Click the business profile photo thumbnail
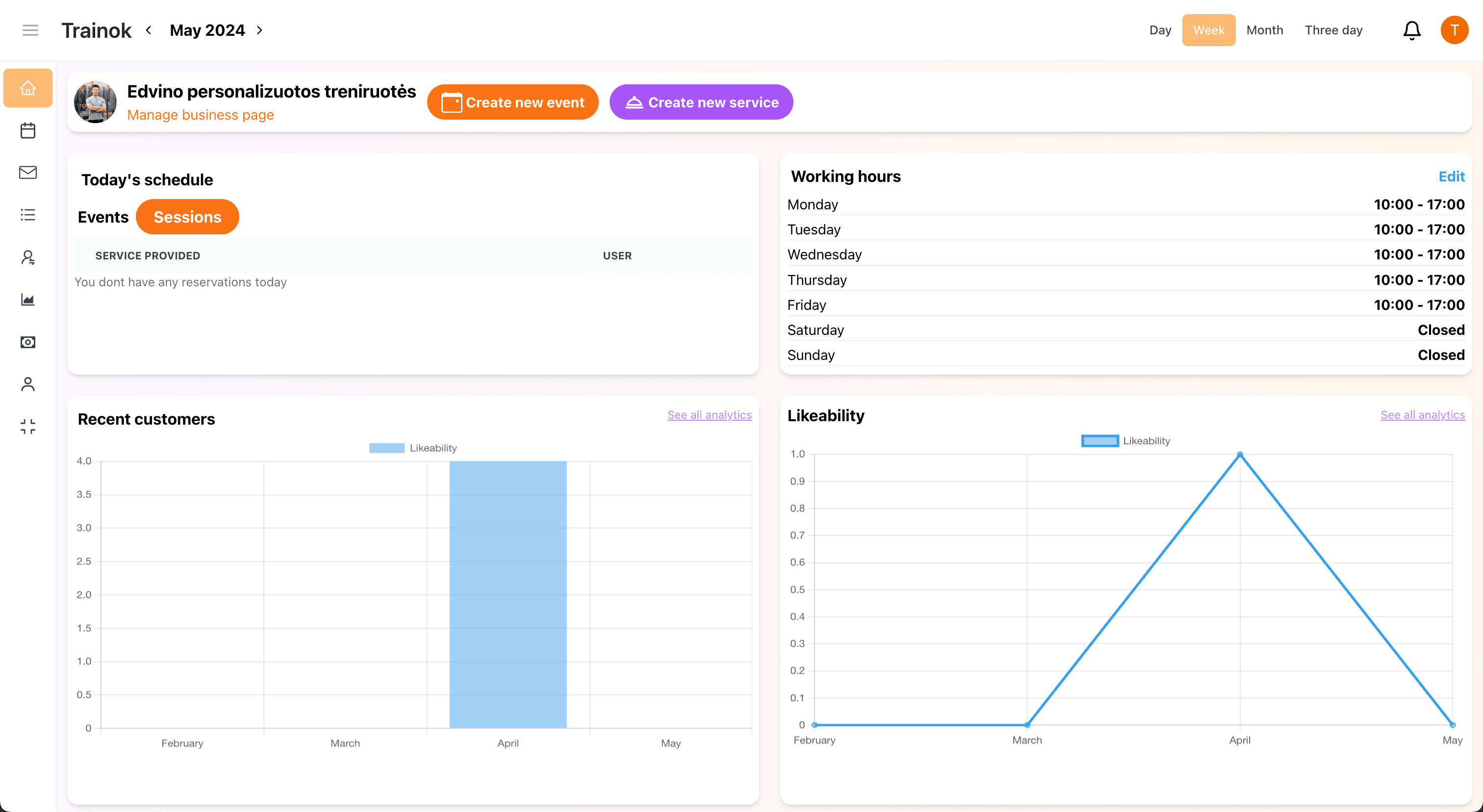 [96, 102]
